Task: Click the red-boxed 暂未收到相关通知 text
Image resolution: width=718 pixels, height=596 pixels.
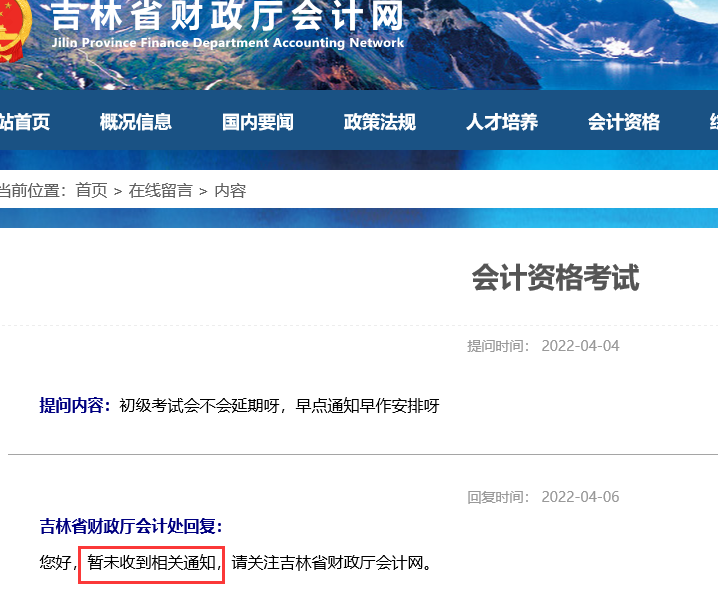Action: 152,563
